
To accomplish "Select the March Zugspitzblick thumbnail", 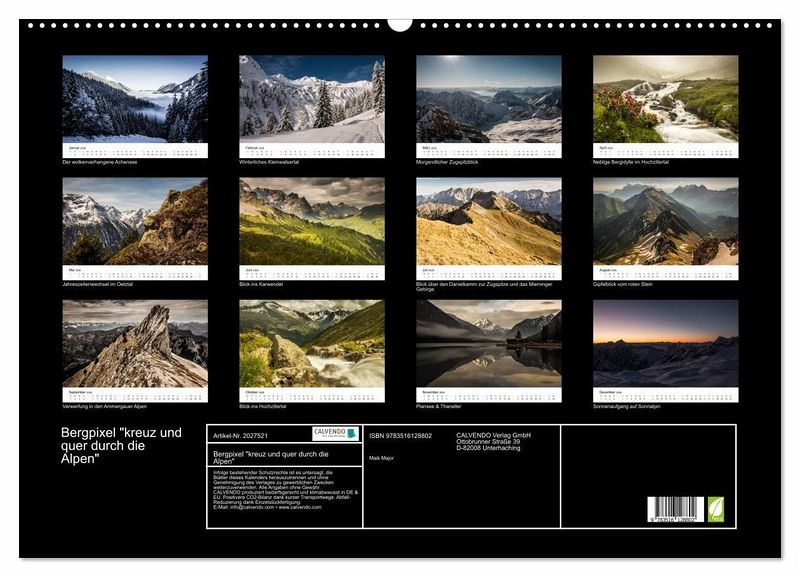I will click(489, 99).
